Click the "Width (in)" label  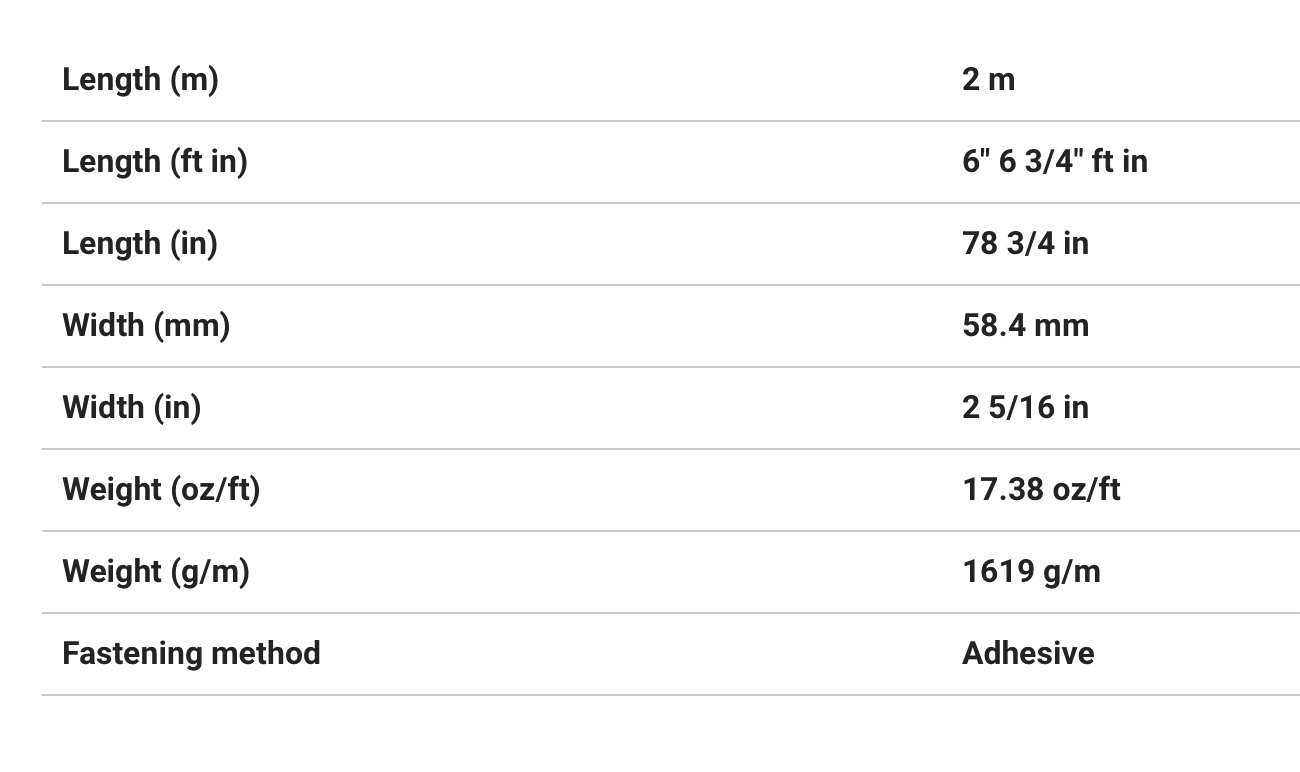pyautogui.click(x=131, y=407)
